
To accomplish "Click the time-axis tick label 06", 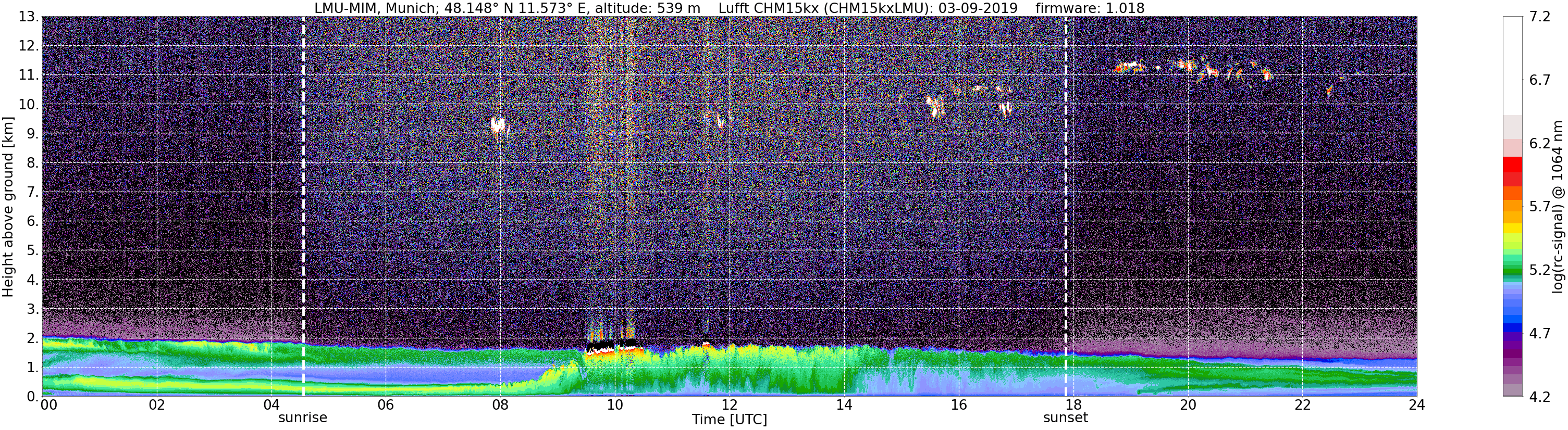I will [x=386, y=405].
